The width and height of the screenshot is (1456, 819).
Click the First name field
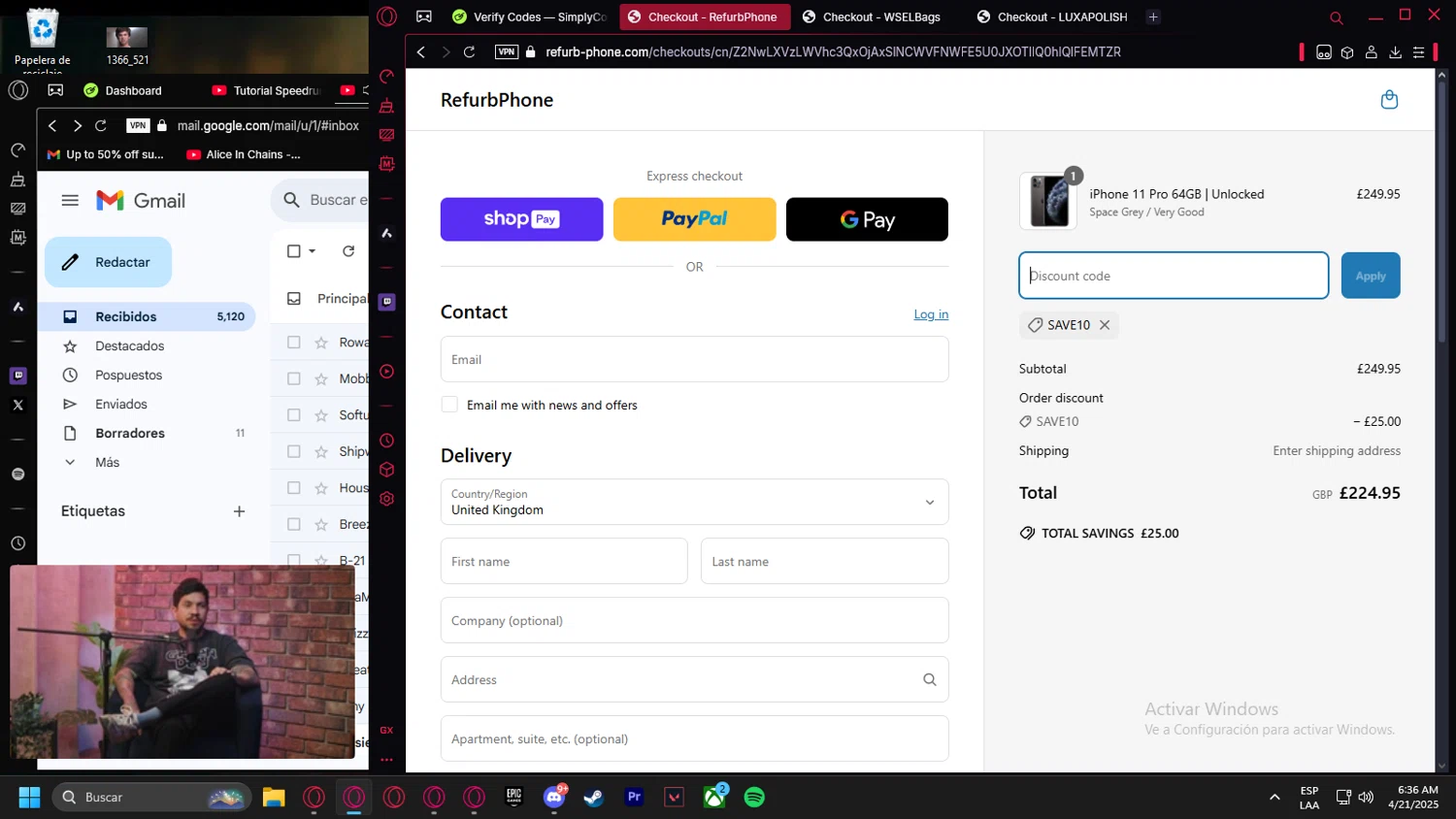click(564, 561)
